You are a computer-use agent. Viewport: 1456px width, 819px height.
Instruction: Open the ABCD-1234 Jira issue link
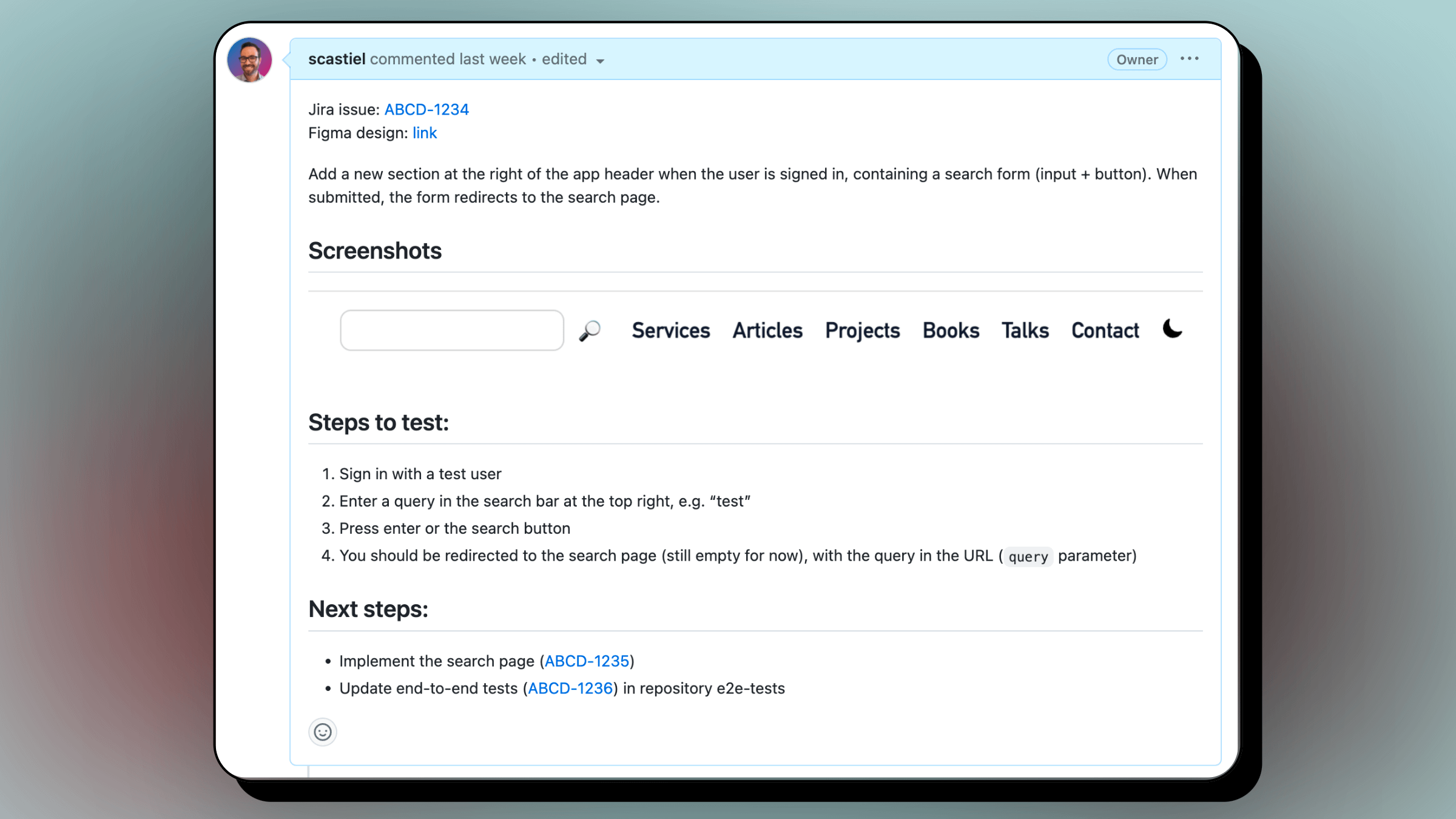[426, 110]
